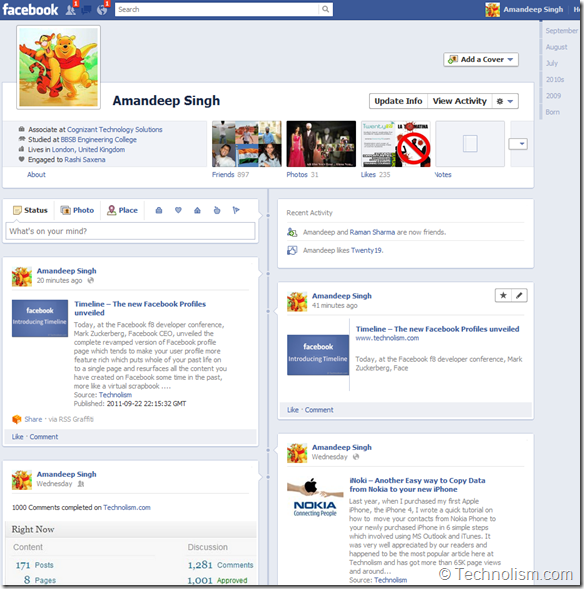Click the RSS Graffiti share icon

click(17, 419)
